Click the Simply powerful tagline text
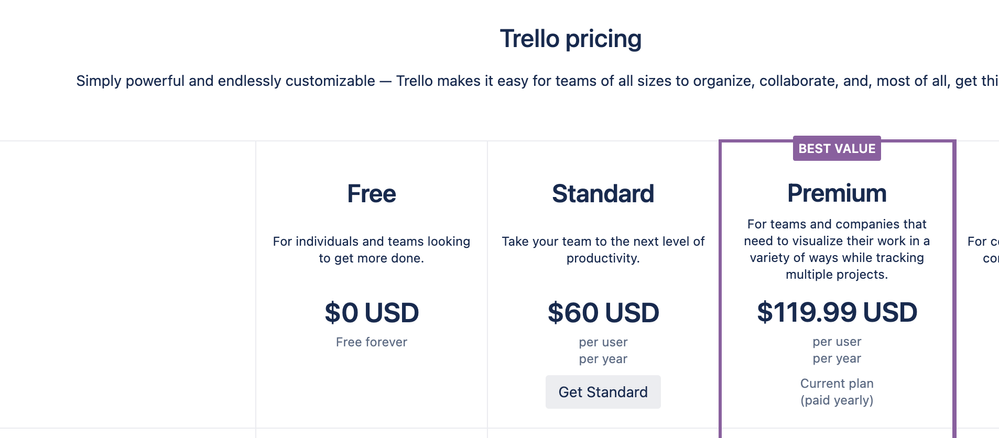The width and height of the screenshot is (999, 438). coord(537,81)
